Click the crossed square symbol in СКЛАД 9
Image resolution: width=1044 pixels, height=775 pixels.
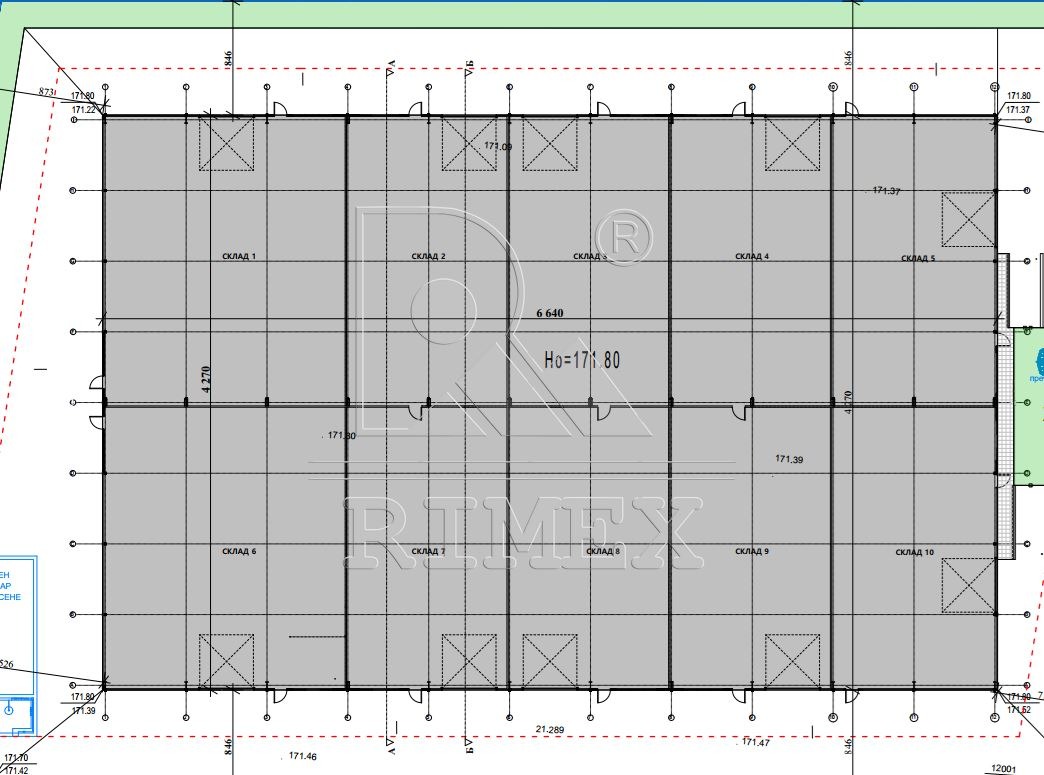793,660
